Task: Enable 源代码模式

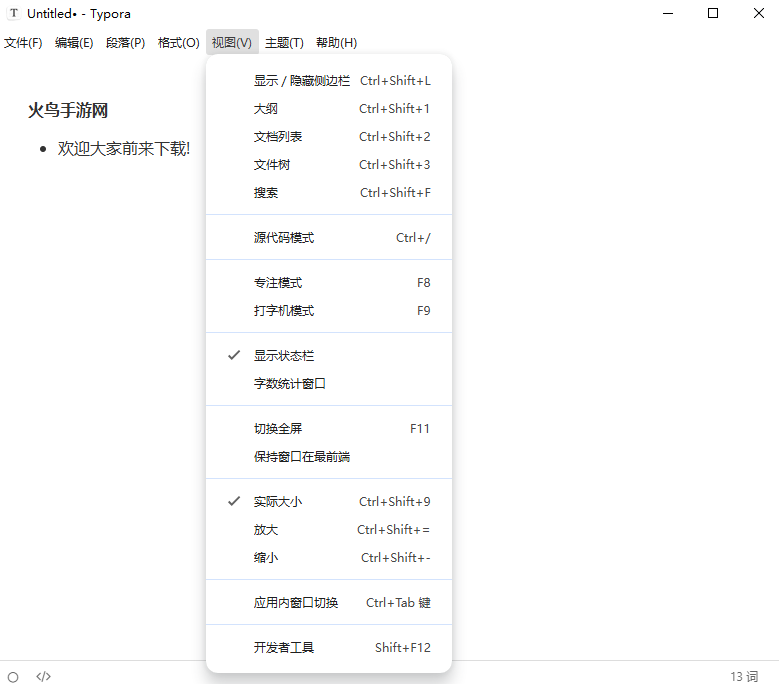Action: (329, 237)
